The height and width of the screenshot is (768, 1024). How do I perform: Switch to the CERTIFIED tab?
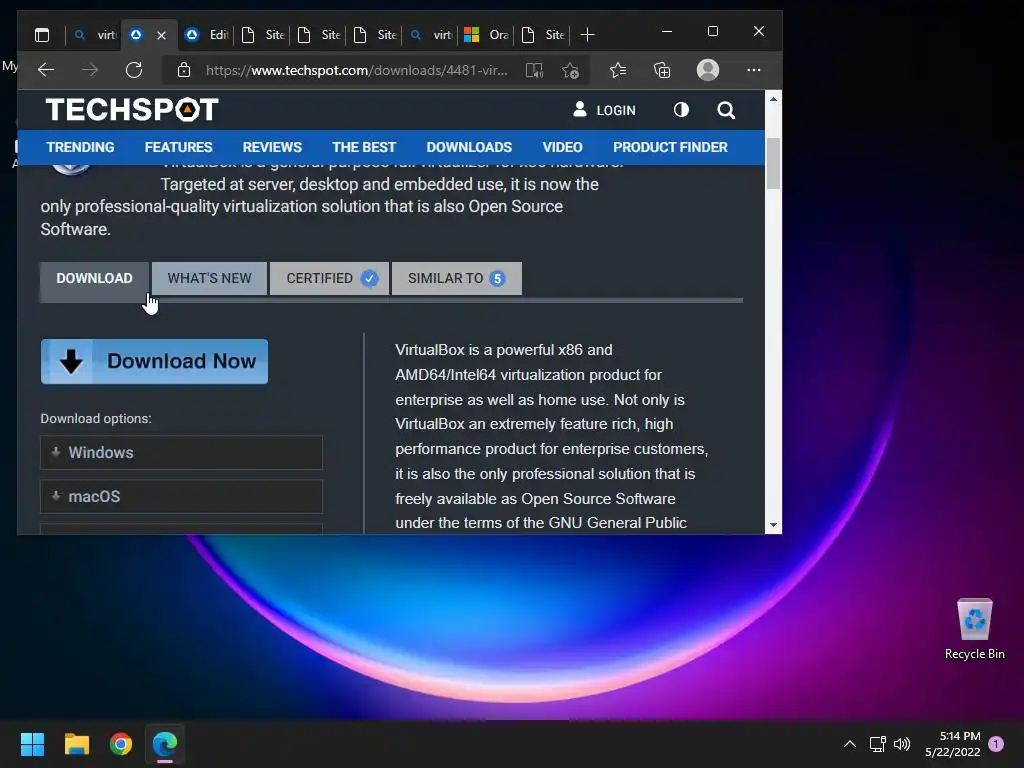click(330, 279)
